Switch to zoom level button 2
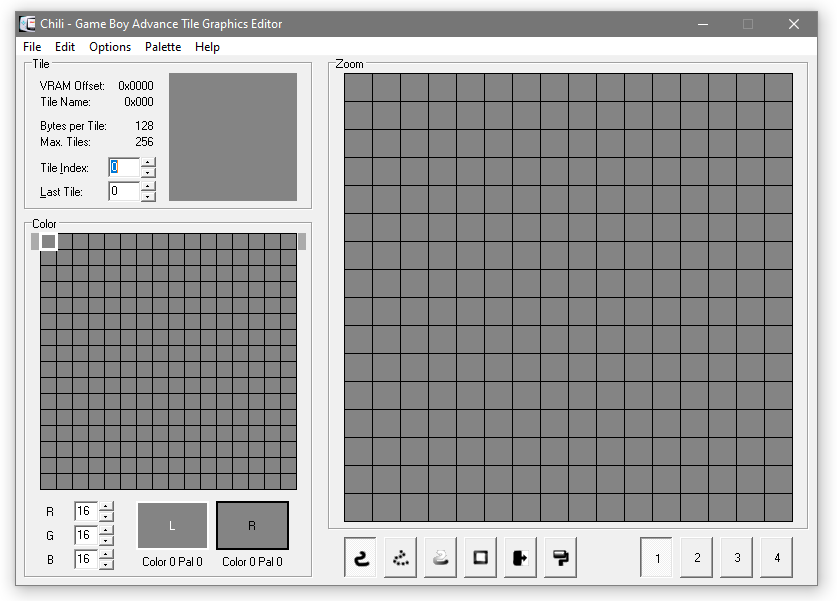 click(697, 557)
